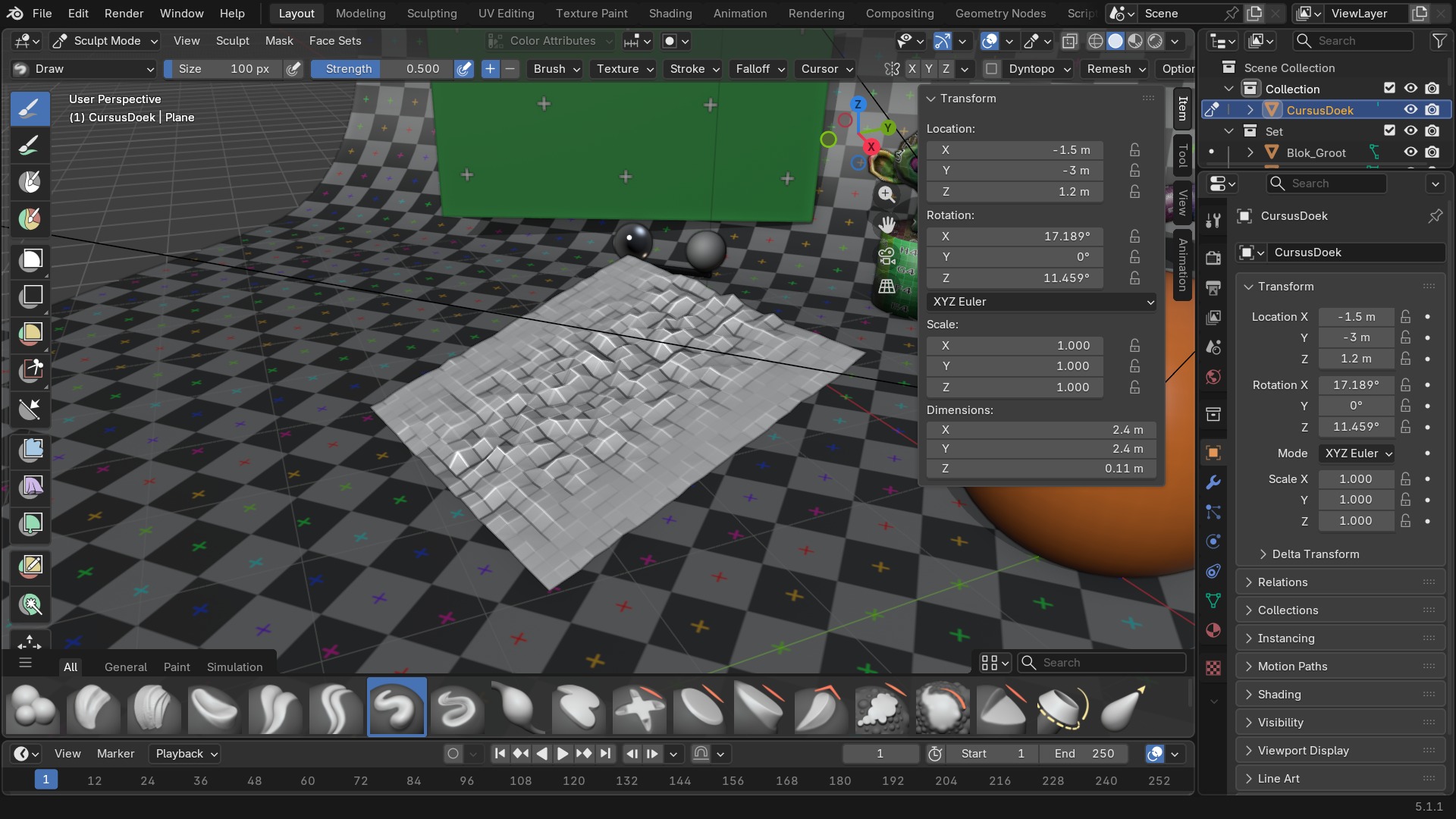Toggle camera view icon in viewport
This screenshot has height=819, width=1456.
coord(886,256)
